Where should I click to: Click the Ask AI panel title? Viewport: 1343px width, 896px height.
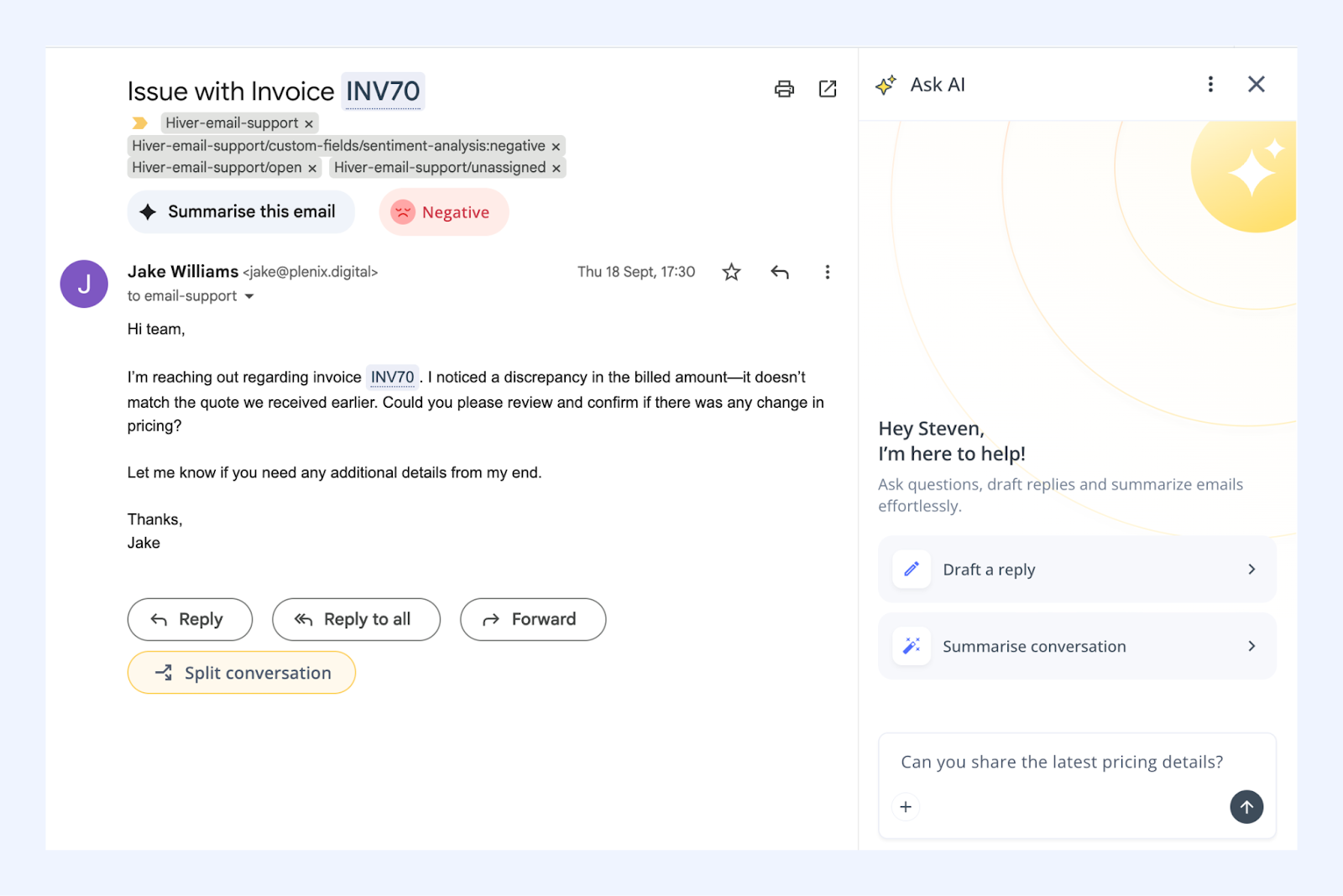click(x=938, y=85)
